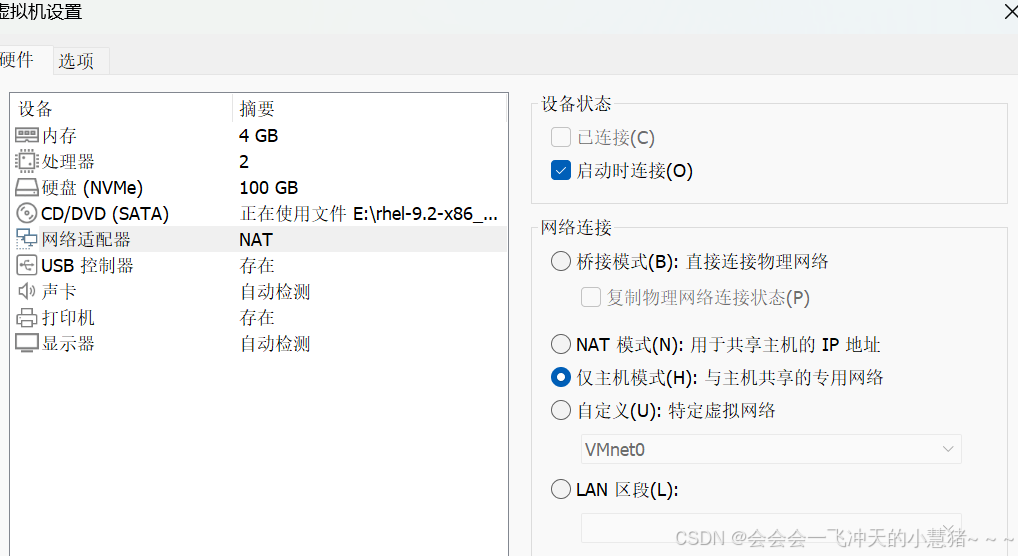The width and height of the screenshot is (1018, 556).
Task: Open the VMnet0 dropdown list
Action: (x=771, y=449)
